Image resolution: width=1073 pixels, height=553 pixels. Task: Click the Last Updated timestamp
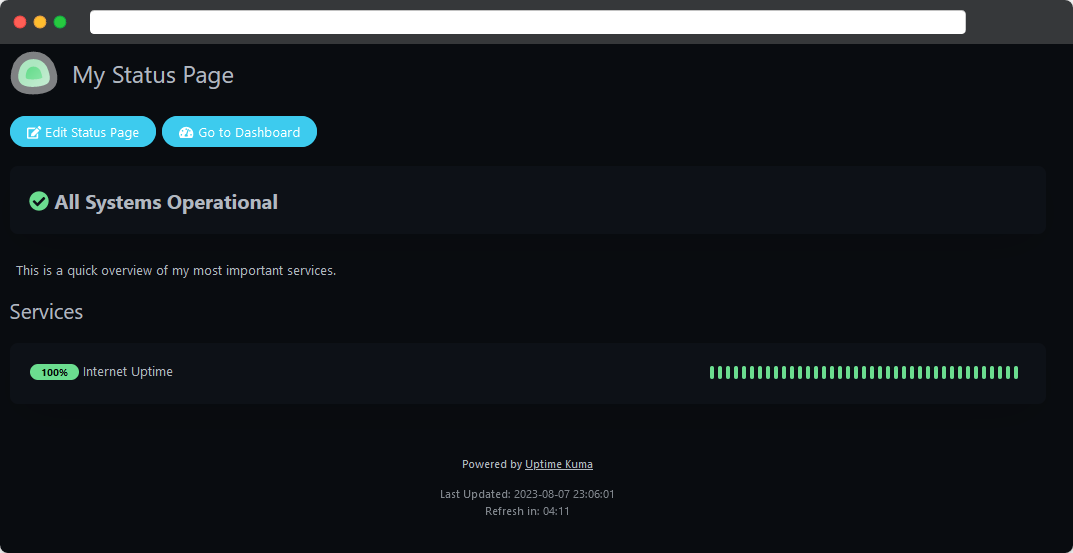527,493
